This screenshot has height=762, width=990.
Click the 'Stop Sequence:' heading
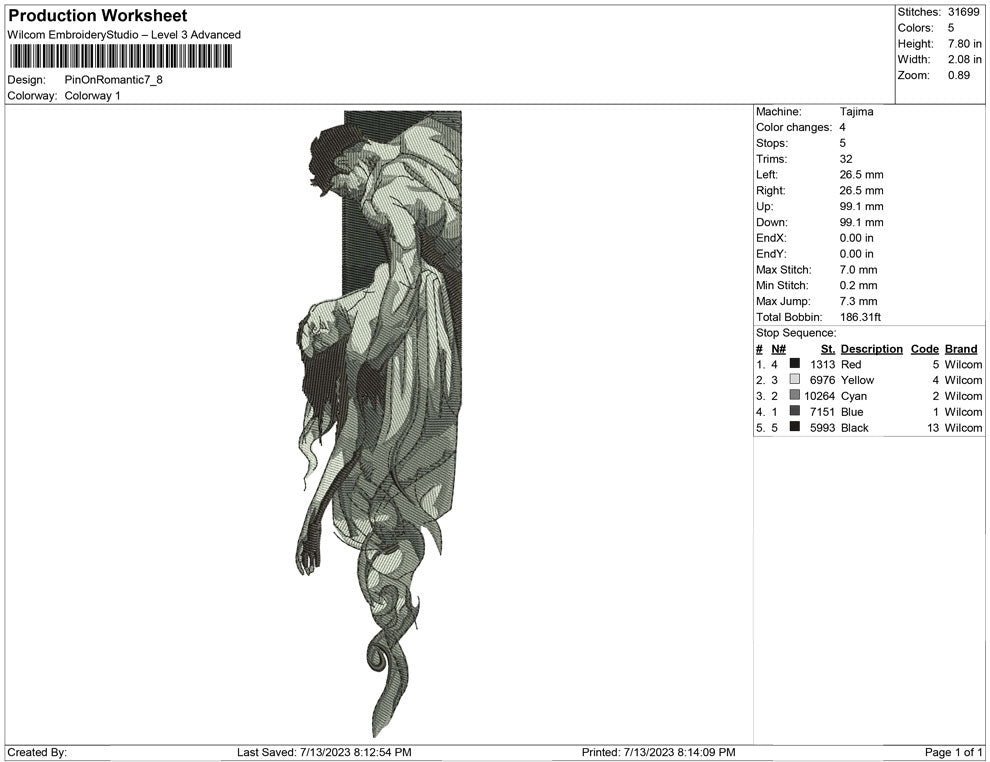[x=796, y=333]
